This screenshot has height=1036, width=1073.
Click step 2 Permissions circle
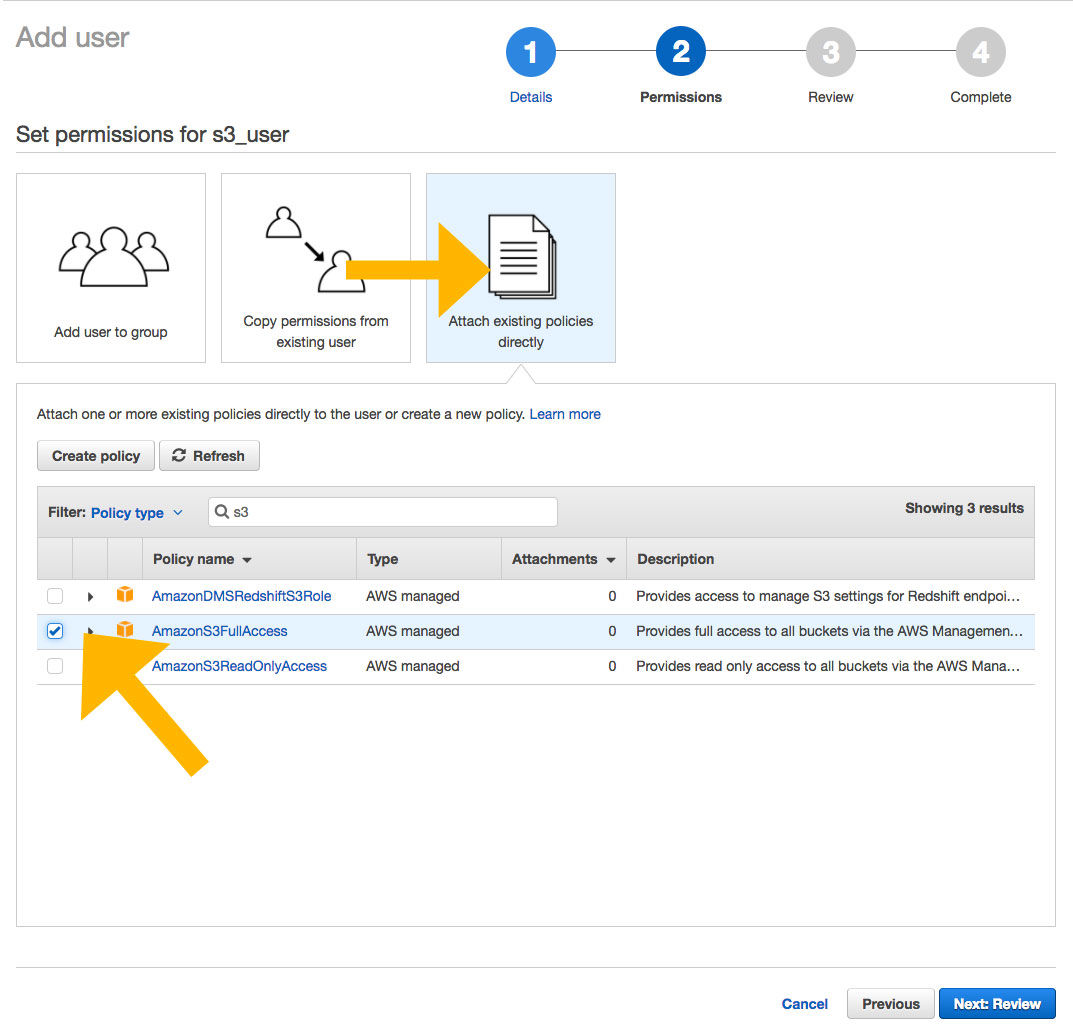680,51
